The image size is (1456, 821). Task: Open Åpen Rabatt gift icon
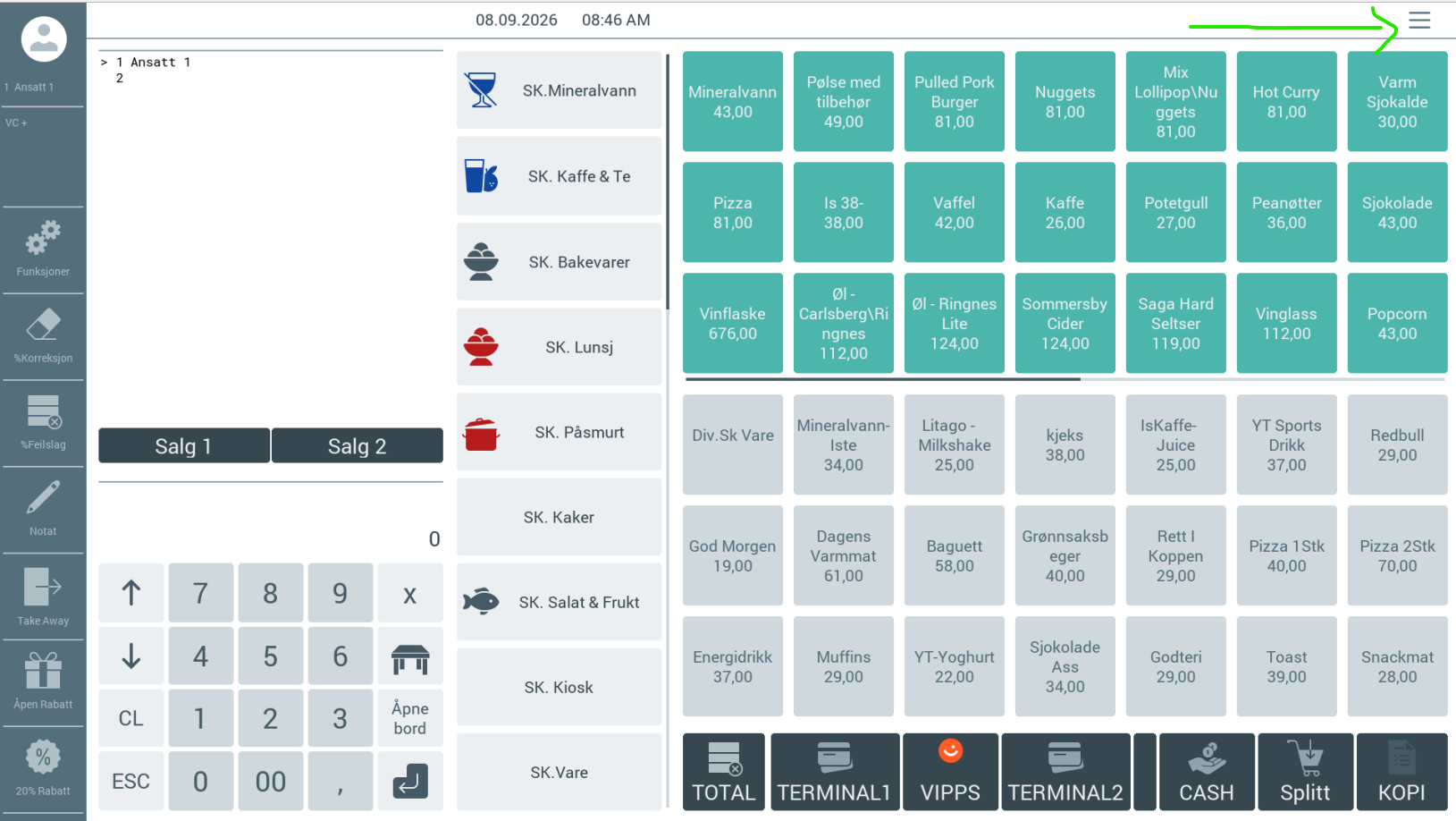point(43,671)
